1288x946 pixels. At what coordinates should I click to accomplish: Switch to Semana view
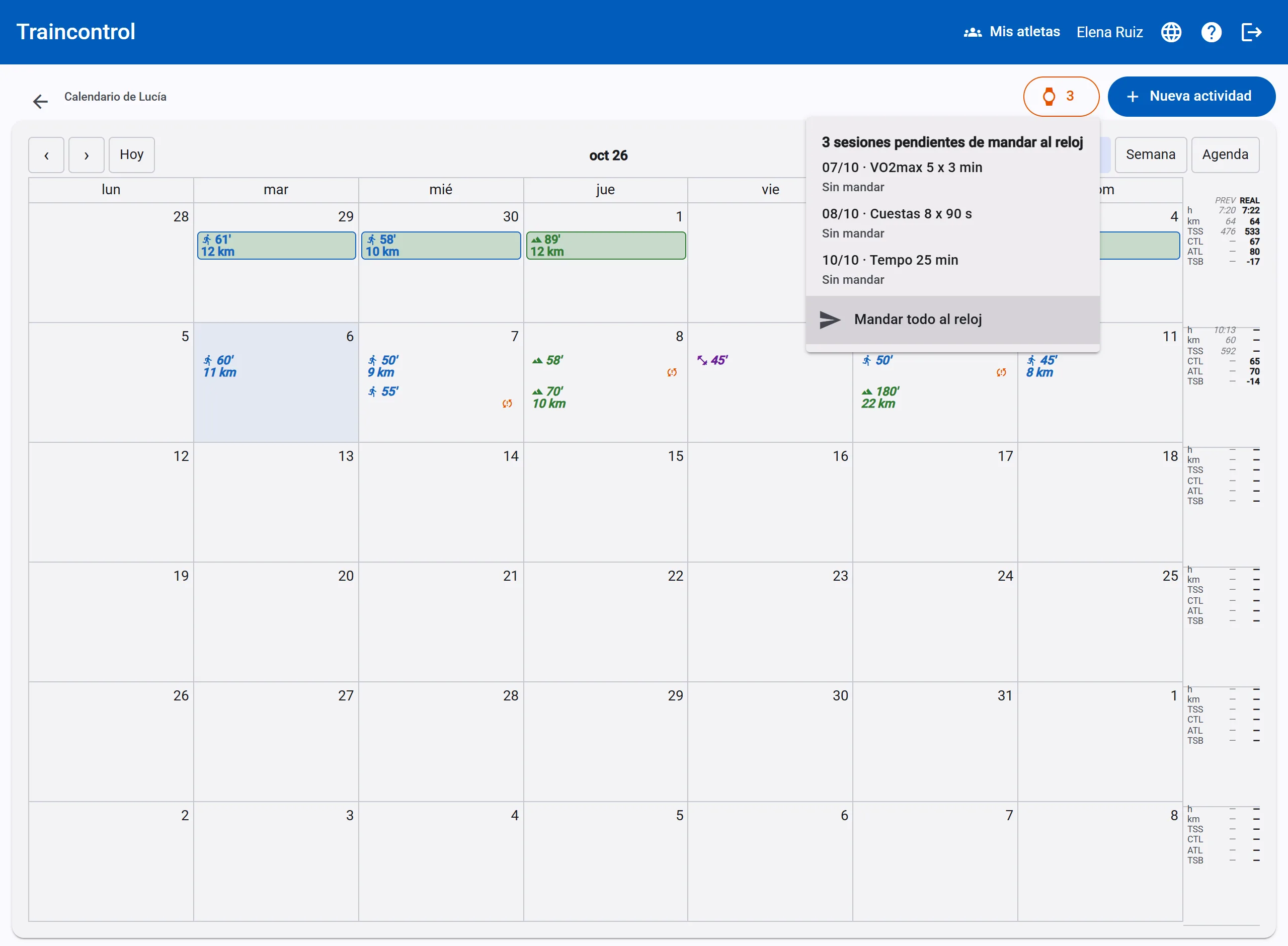tap(1151, 154)
